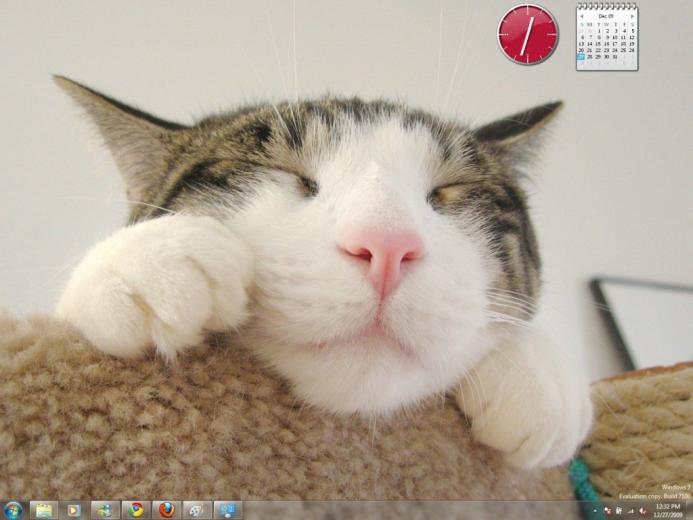This screenshot has height=520, width=693.
Task: Click the red clock gadget
Action: (x=528, y=34)
